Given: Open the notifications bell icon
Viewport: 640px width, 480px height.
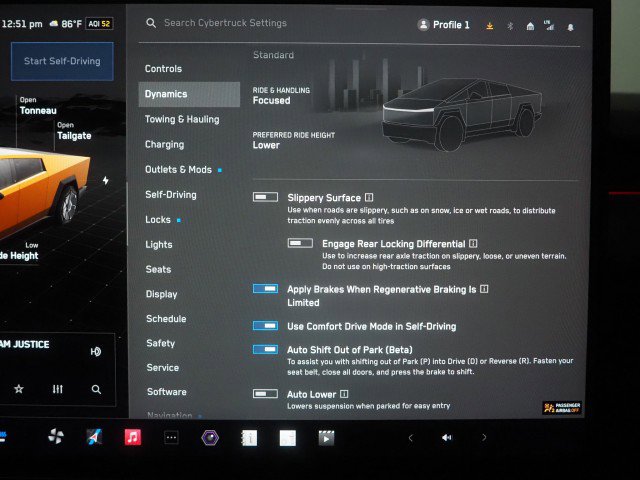Looking at the screenshot, I should tap(571, 27).
